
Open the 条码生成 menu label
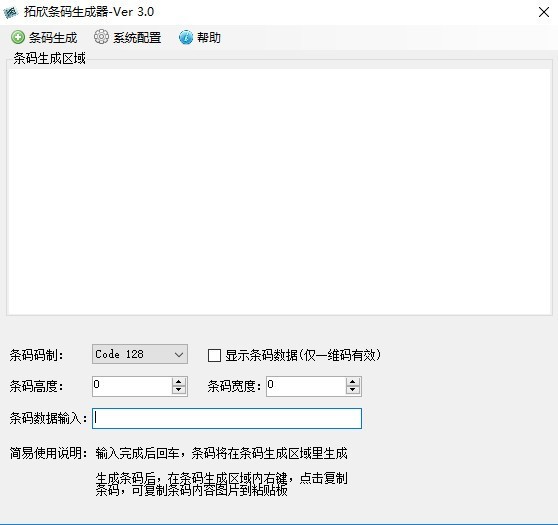[x=53, y=38]
